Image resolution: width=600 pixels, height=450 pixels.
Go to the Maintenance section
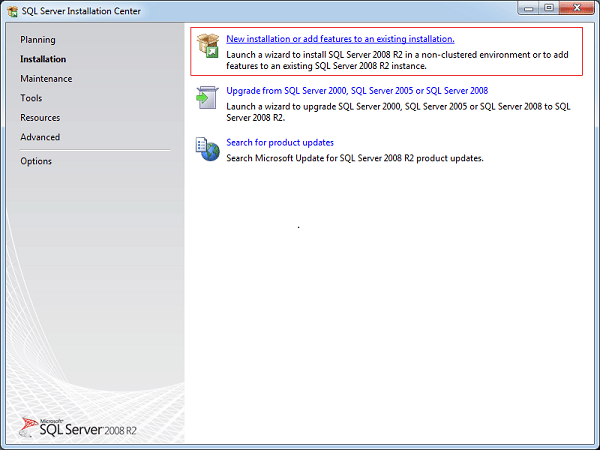point(46,78)
